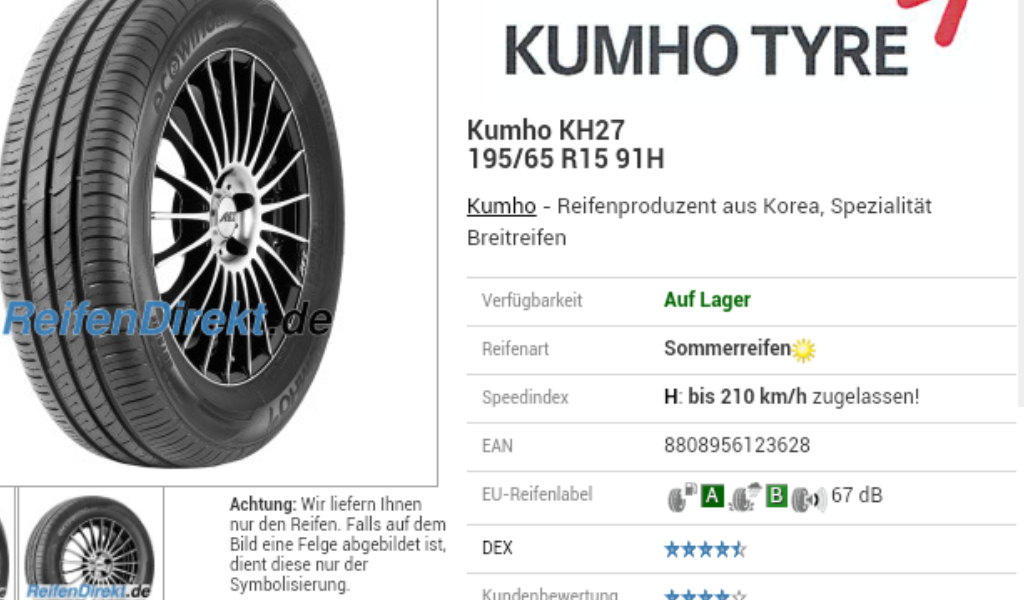Select the small tyre thumbnail below image
This screenshot has width=1024, height=600.
click(x=91, y=544)
